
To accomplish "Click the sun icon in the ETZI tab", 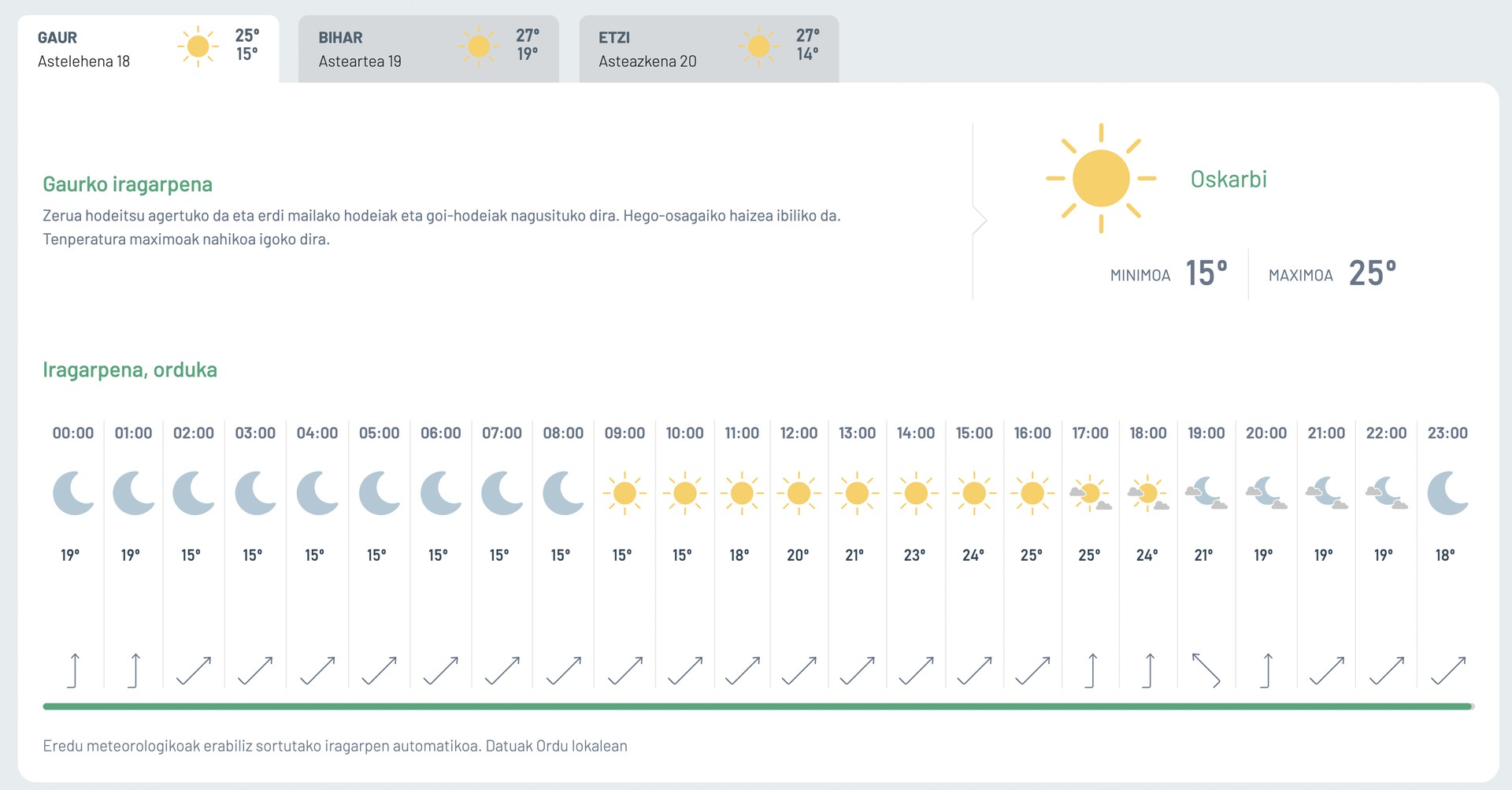I will click(758, 46).
